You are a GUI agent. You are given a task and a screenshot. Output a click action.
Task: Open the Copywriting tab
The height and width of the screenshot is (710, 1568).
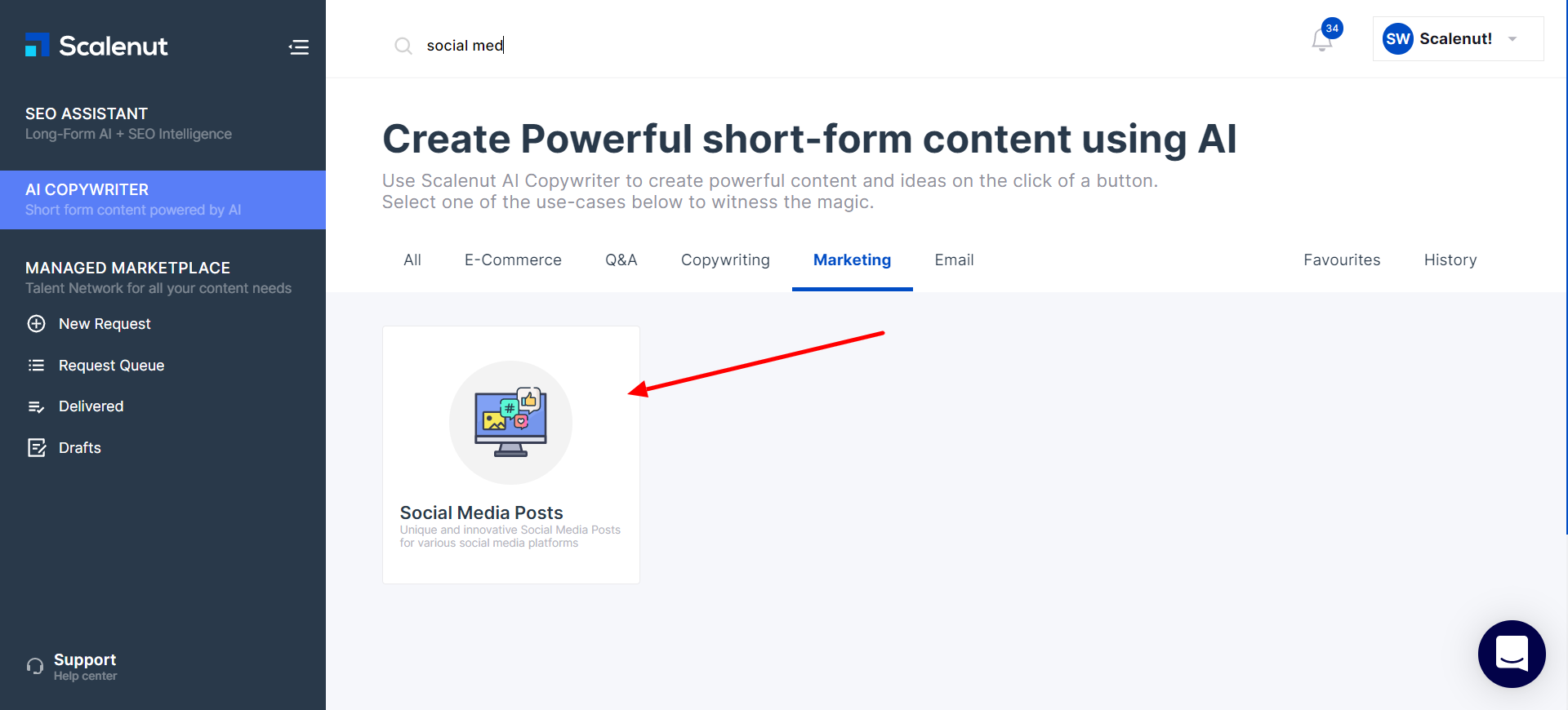coord(725,260)
